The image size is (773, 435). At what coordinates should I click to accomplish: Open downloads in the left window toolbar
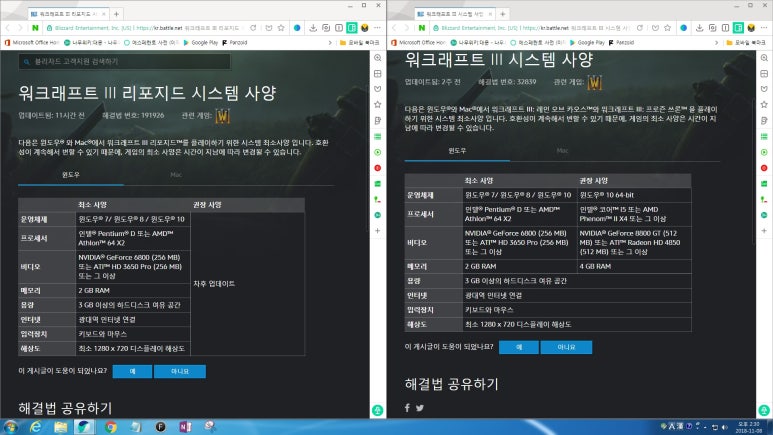point(313,28)
